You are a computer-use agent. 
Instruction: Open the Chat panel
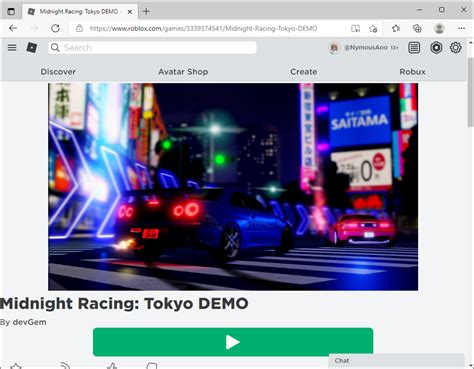click(396, 360)
